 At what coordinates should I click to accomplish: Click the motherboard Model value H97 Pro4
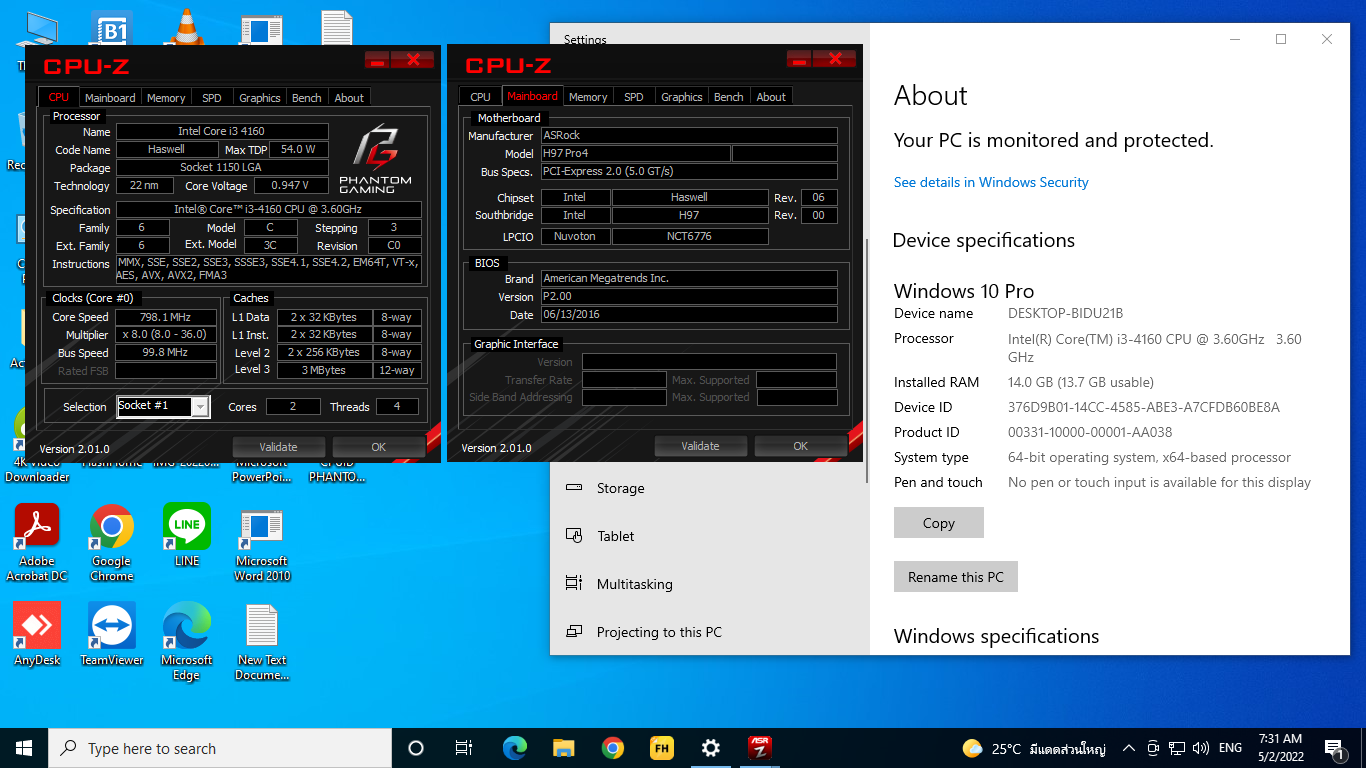634,153
